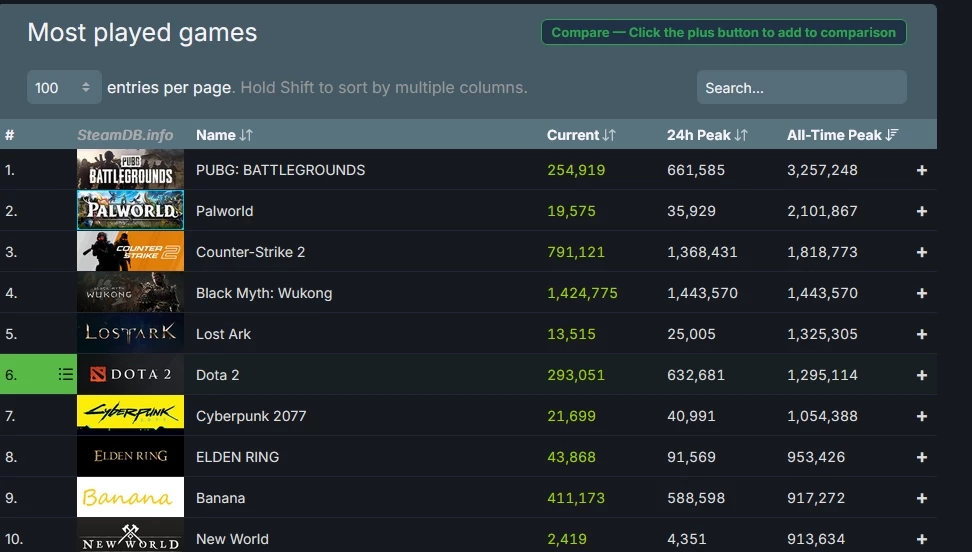
Task: Open the Counter-Strike 2 game link
Action: (250, 252)
